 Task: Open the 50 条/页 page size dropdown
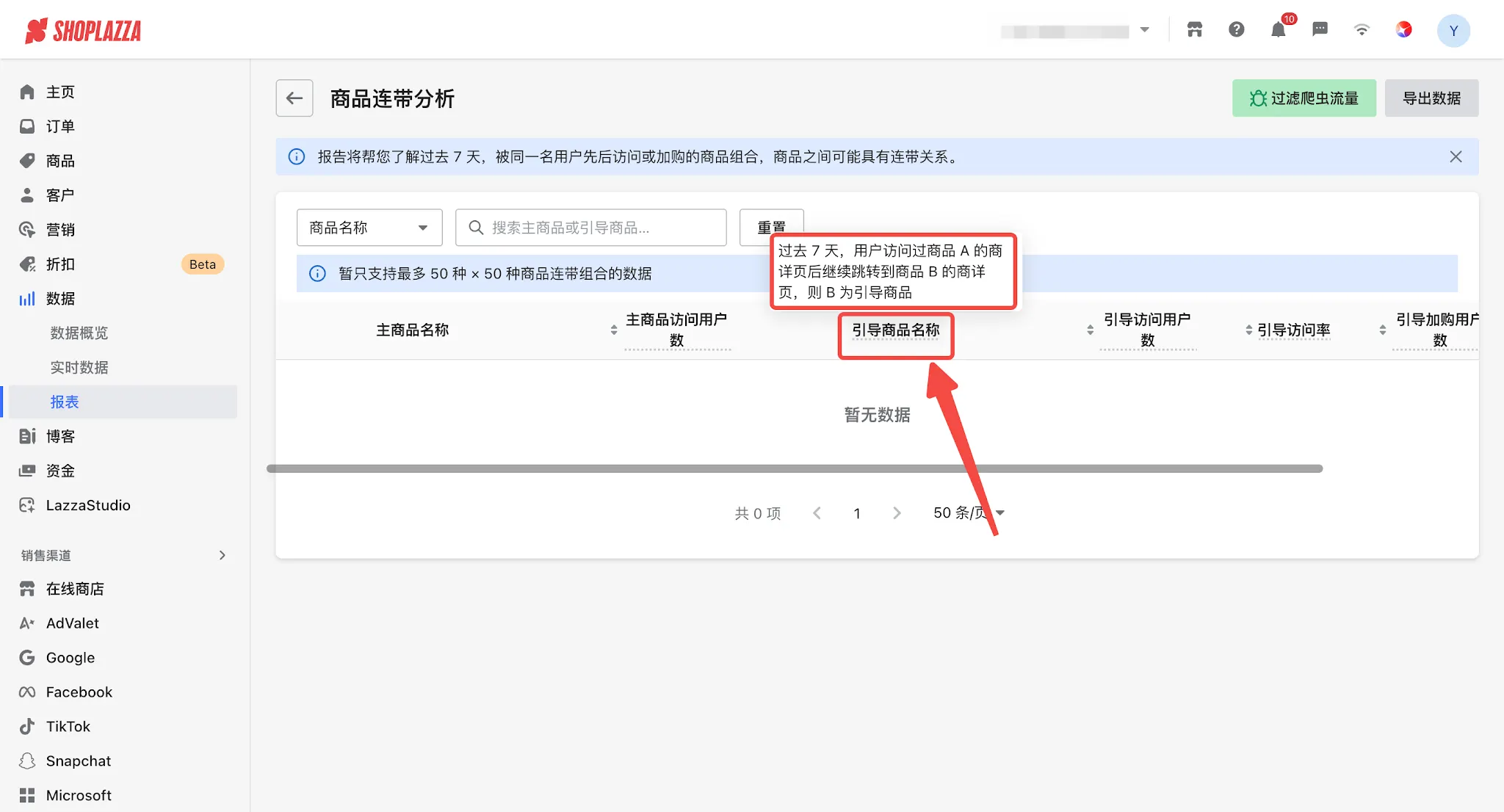[x=968, y=513]
